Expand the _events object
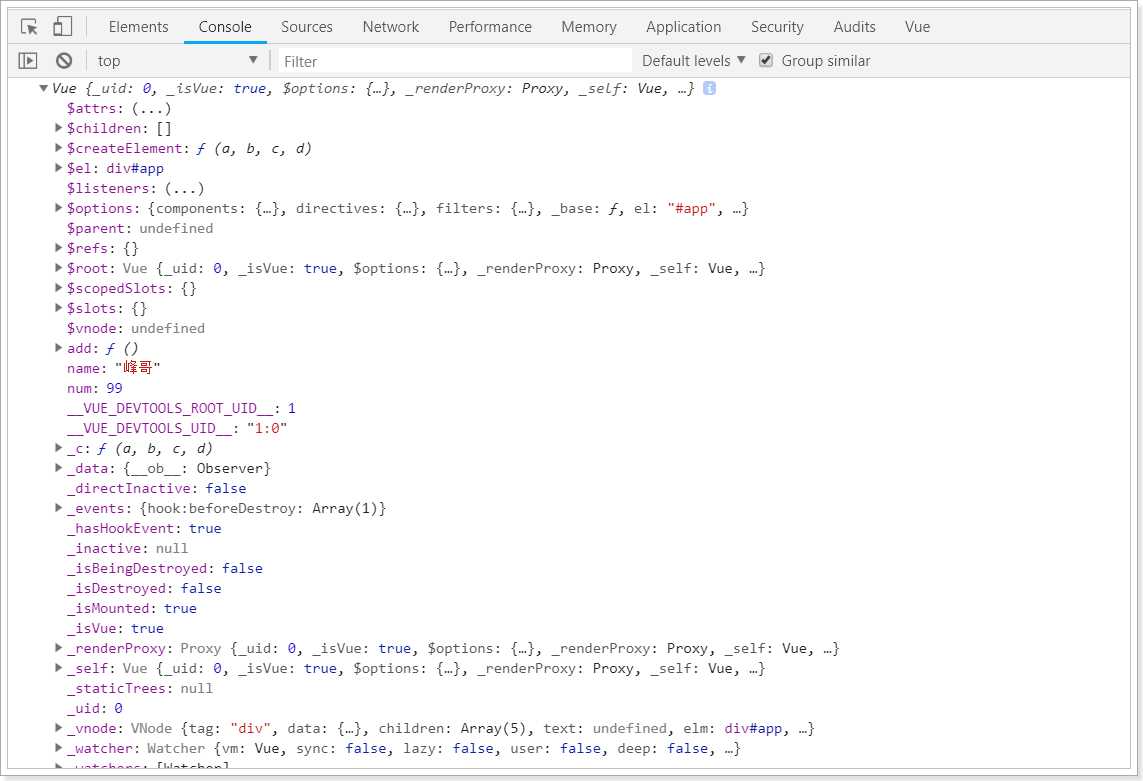The height and width of the screenshot is (781, 1143). [x=58, y=508]
